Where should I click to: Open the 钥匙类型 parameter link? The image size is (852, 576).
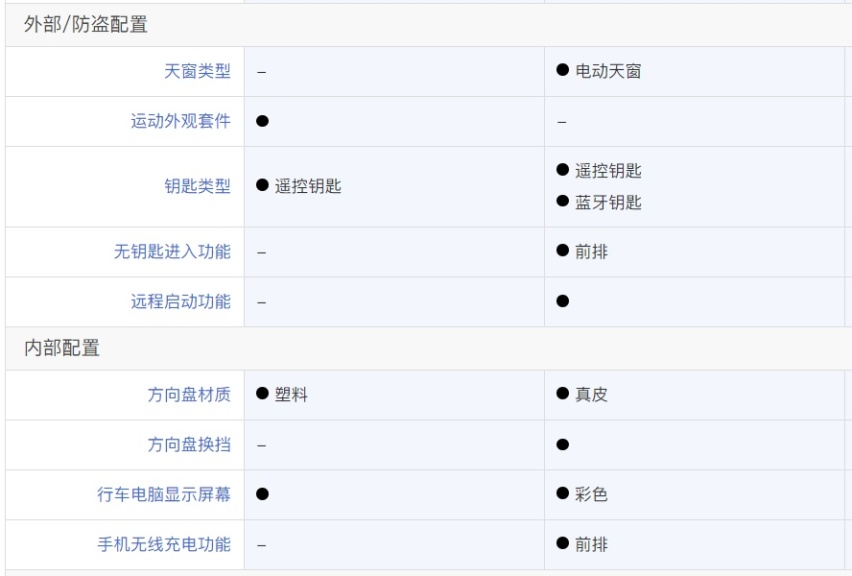197,186
